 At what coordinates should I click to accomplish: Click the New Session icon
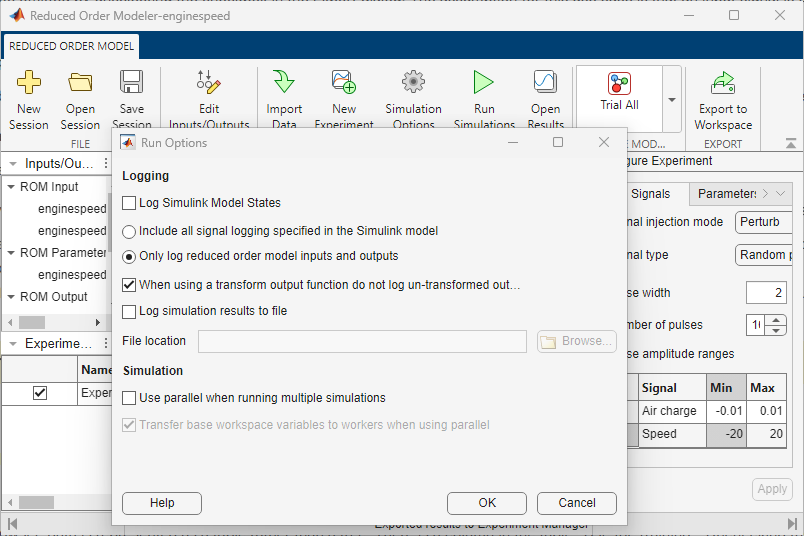click(29, 82)
